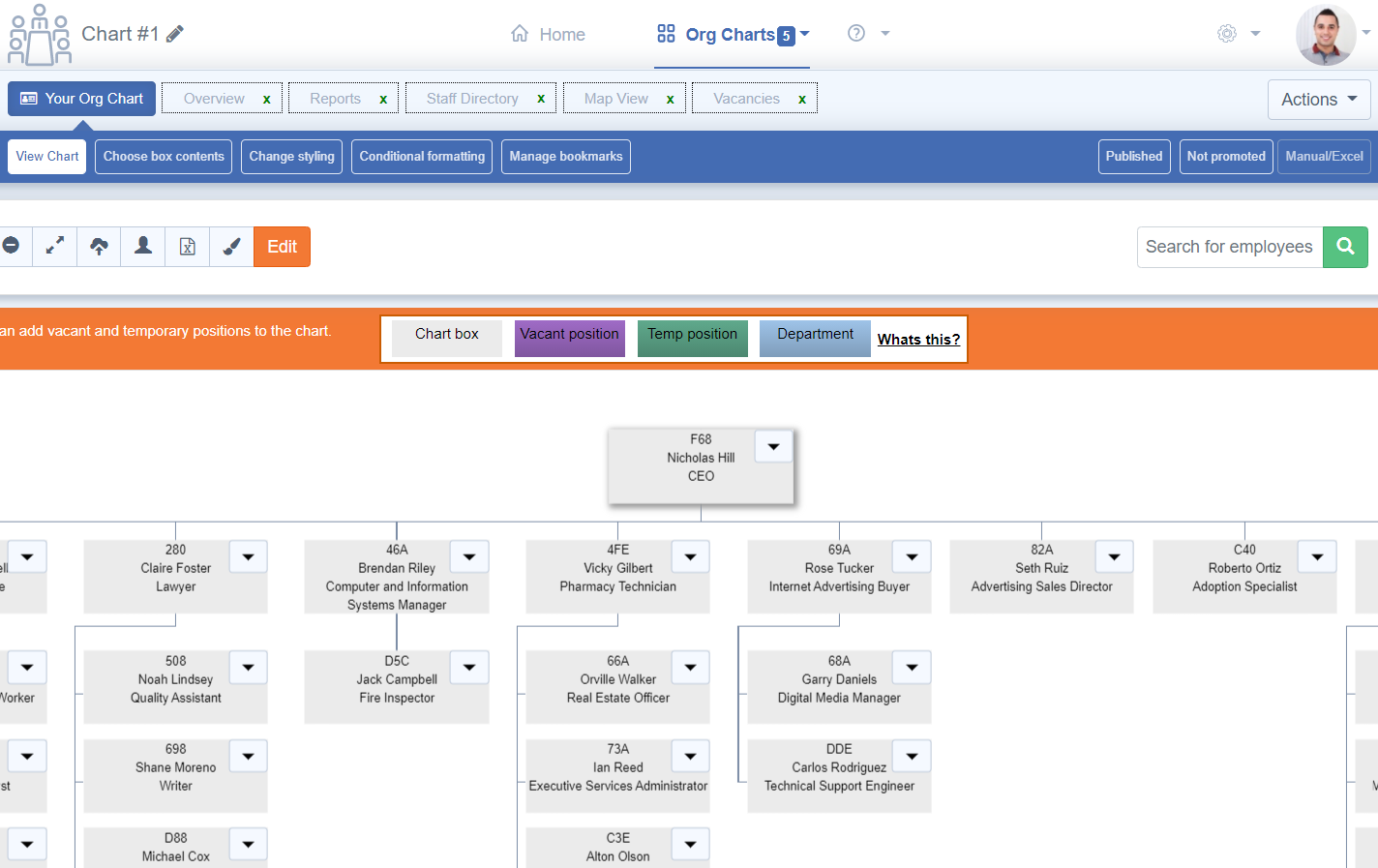This screenshot has height=868, width=1378.
Task: Open the Rose Tucker box dropdown arrow
Action: click(912, 557)
